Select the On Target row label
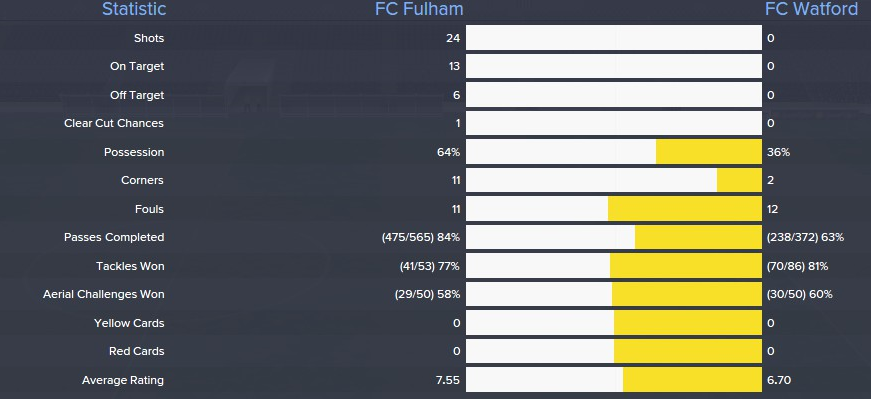The height and width of the screenshot is (399, 871). (137, 66)
